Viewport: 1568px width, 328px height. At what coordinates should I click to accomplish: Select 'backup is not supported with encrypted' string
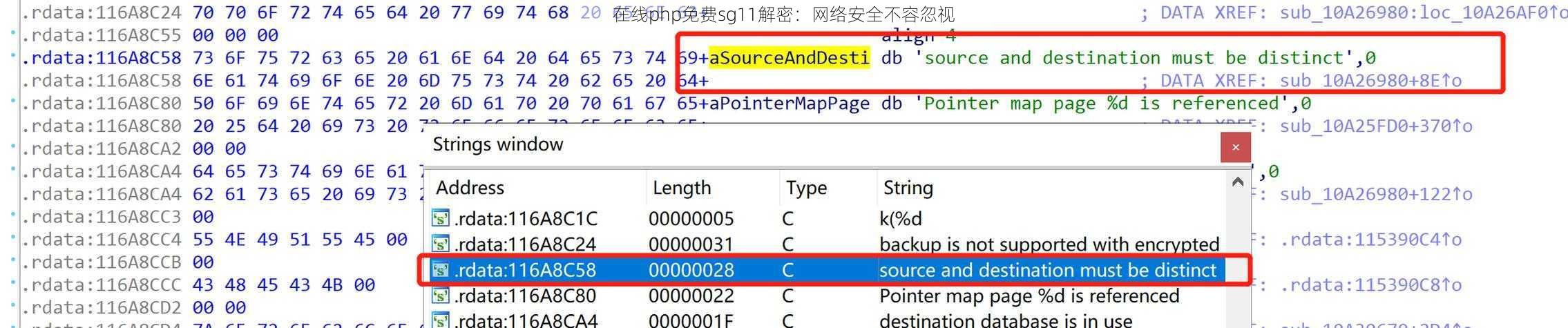click(x=1049, y=244)
